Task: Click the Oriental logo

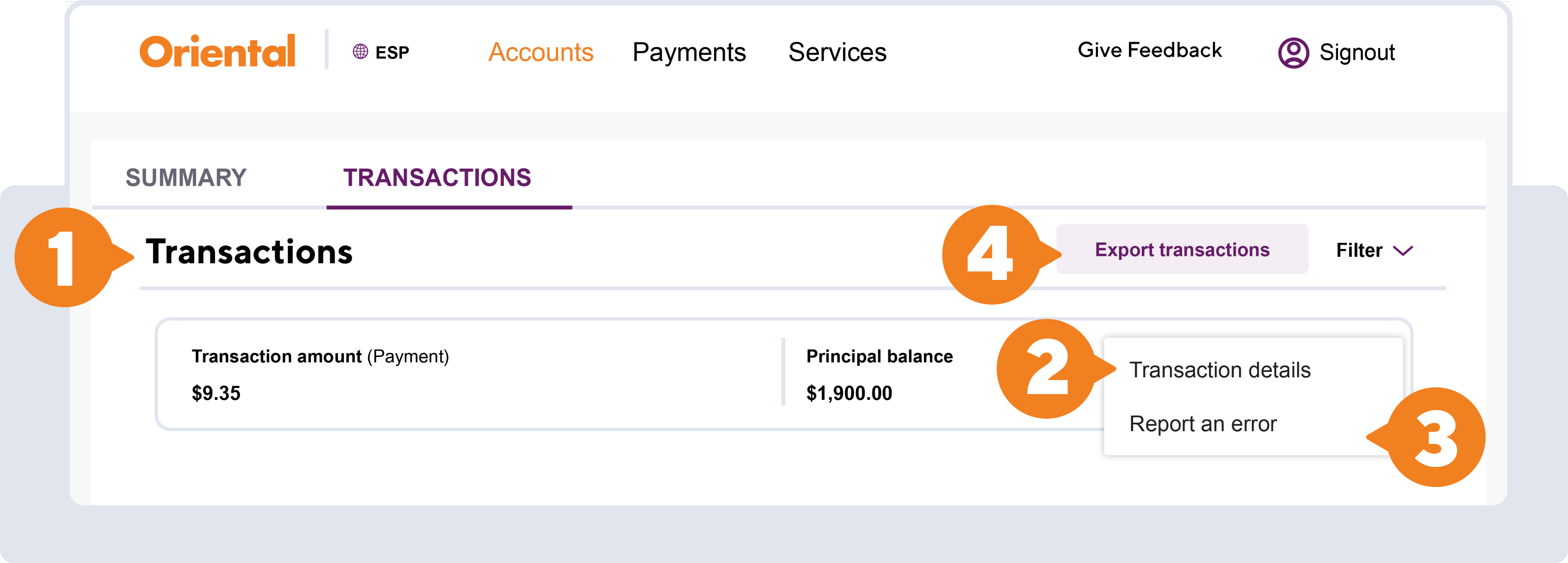Action: coord(217,51)
